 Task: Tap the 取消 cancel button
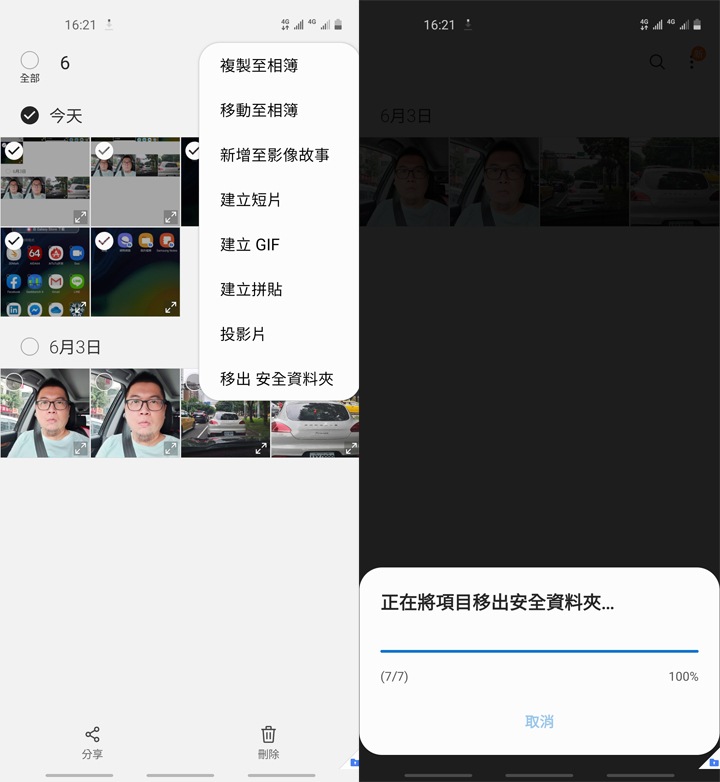tap(539, 722)
